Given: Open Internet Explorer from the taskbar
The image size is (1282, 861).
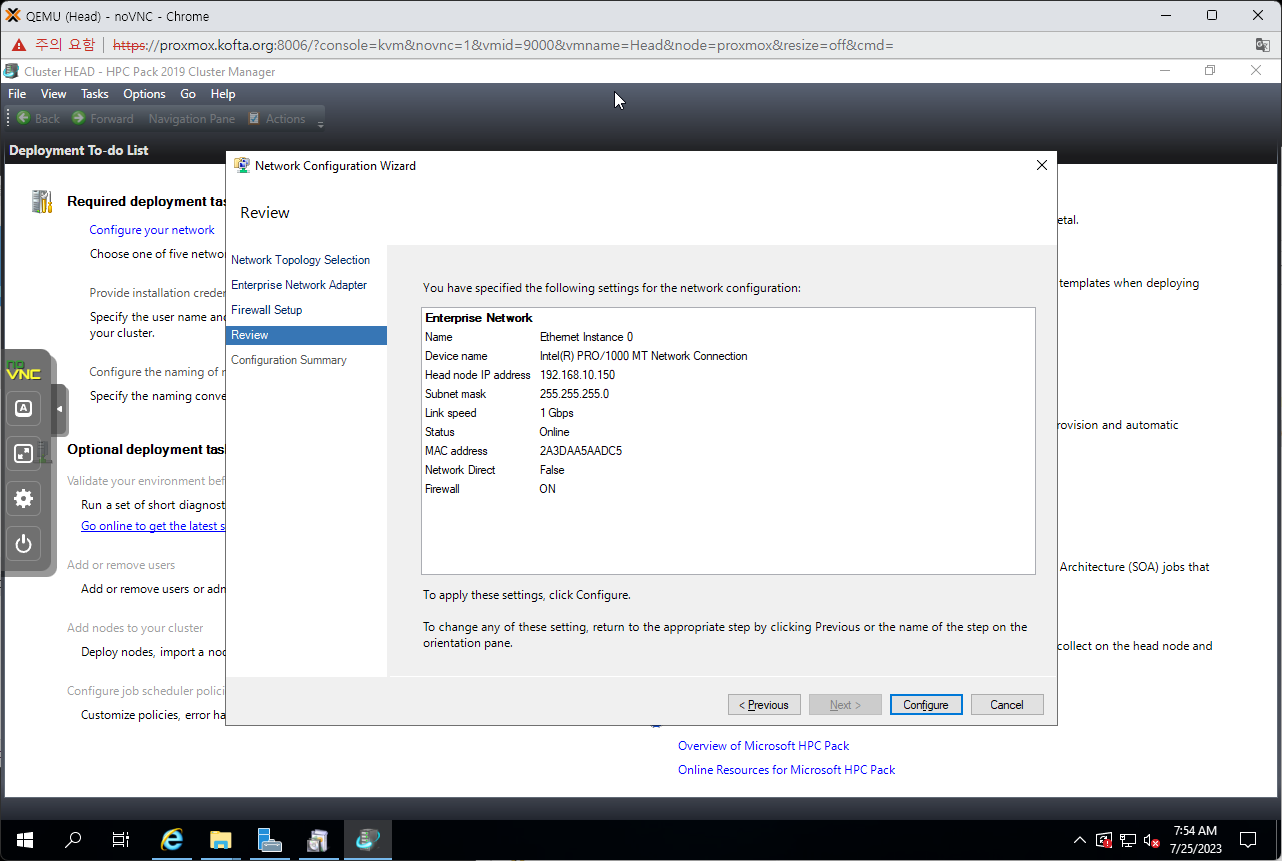Looking at the screenshot, I should click(172, 840).
